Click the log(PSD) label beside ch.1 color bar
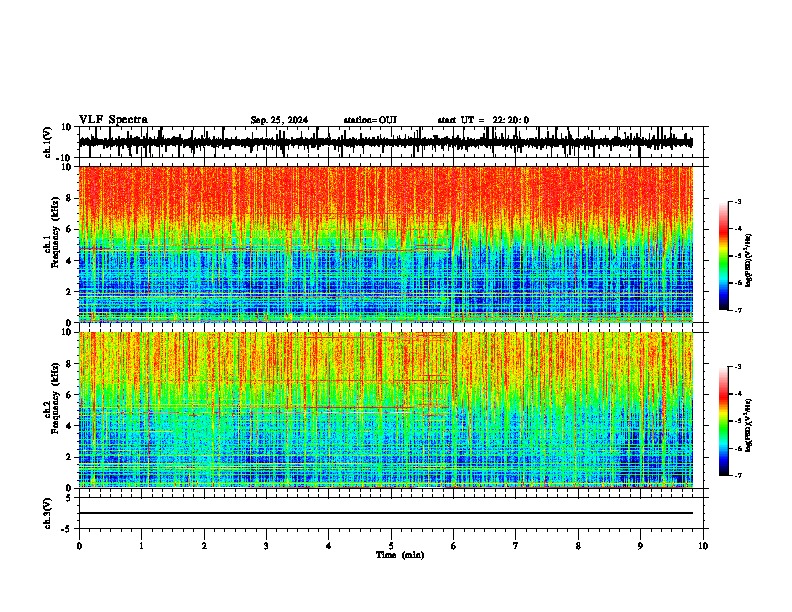The width and height of the screenshot is (792, 612). click(x=748, y=260)
